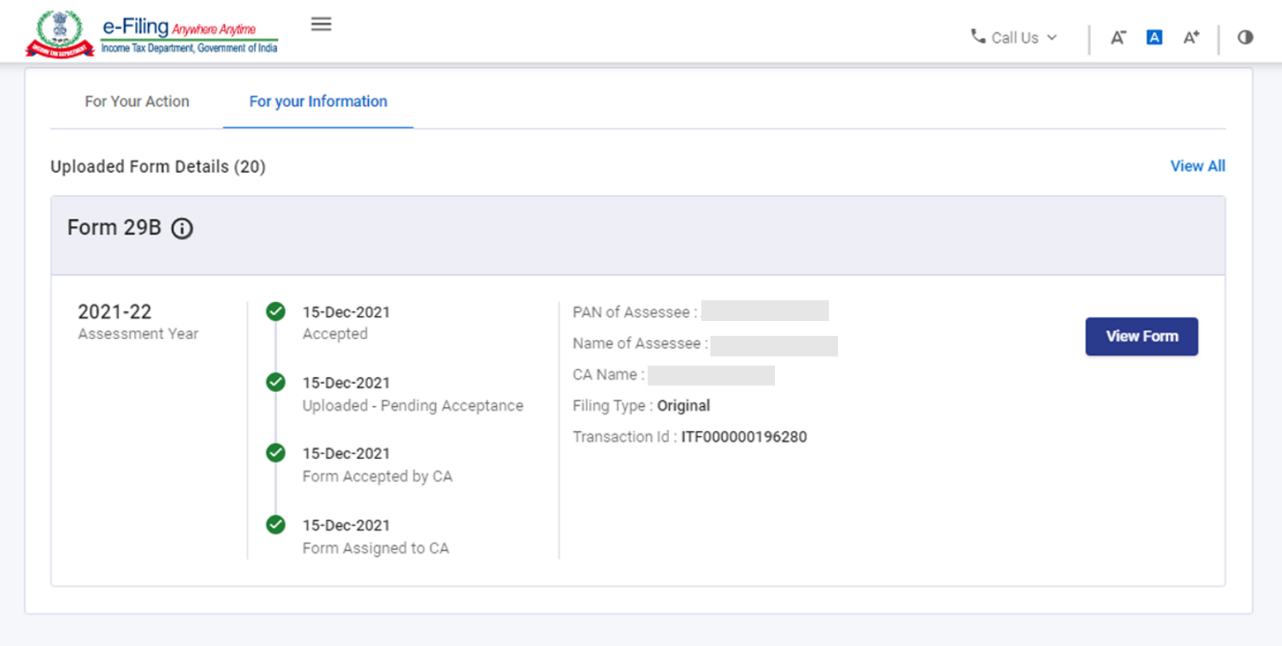
Task: Click the Transaction Id ITF000000196280
Action: pos(743,437)
